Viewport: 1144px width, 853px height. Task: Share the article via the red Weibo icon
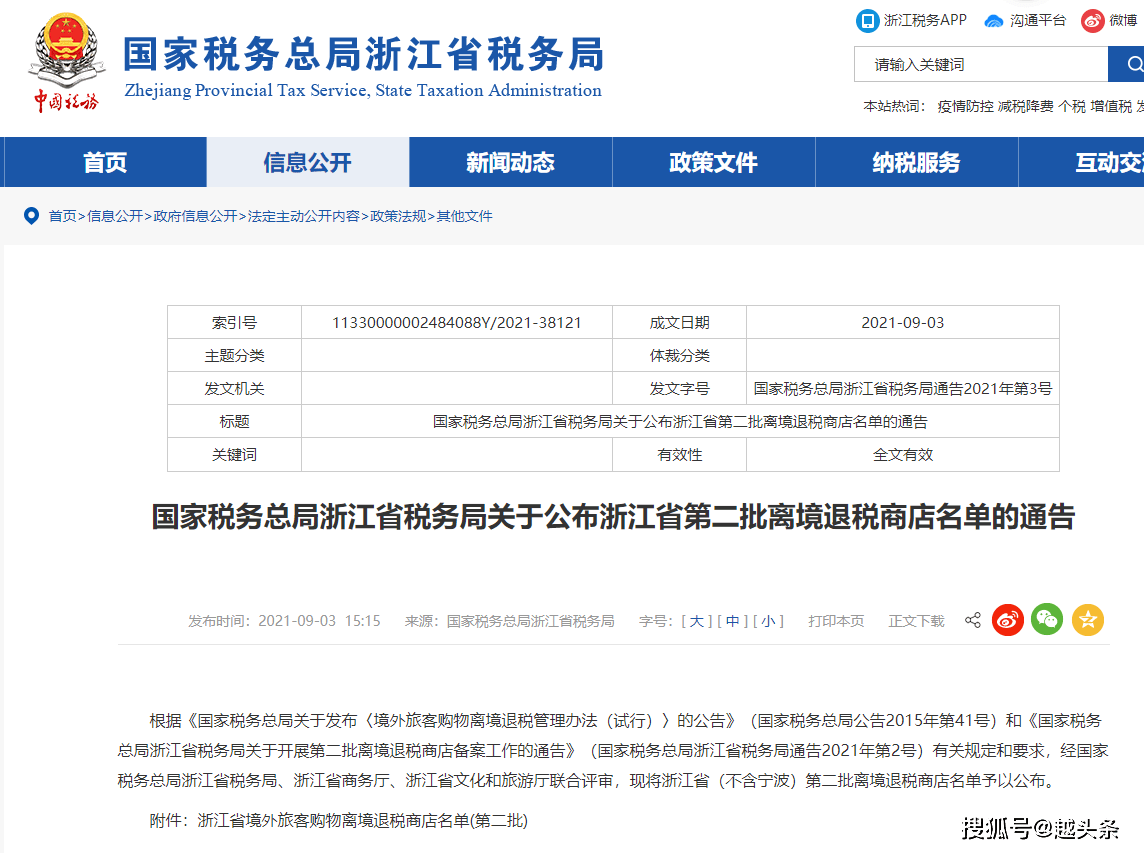point(1008,619)
